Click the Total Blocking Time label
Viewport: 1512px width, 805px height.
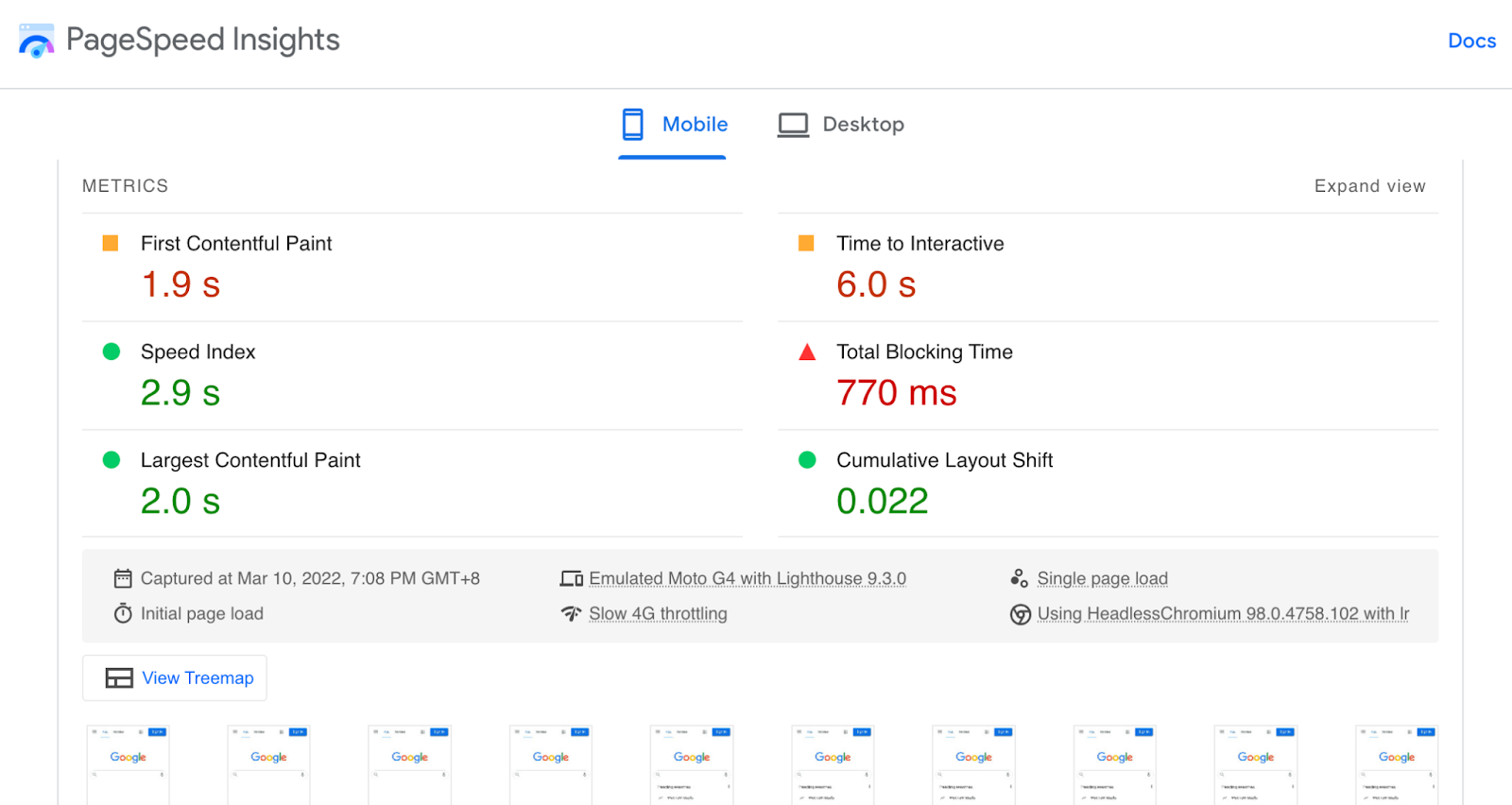pos(924,352)
